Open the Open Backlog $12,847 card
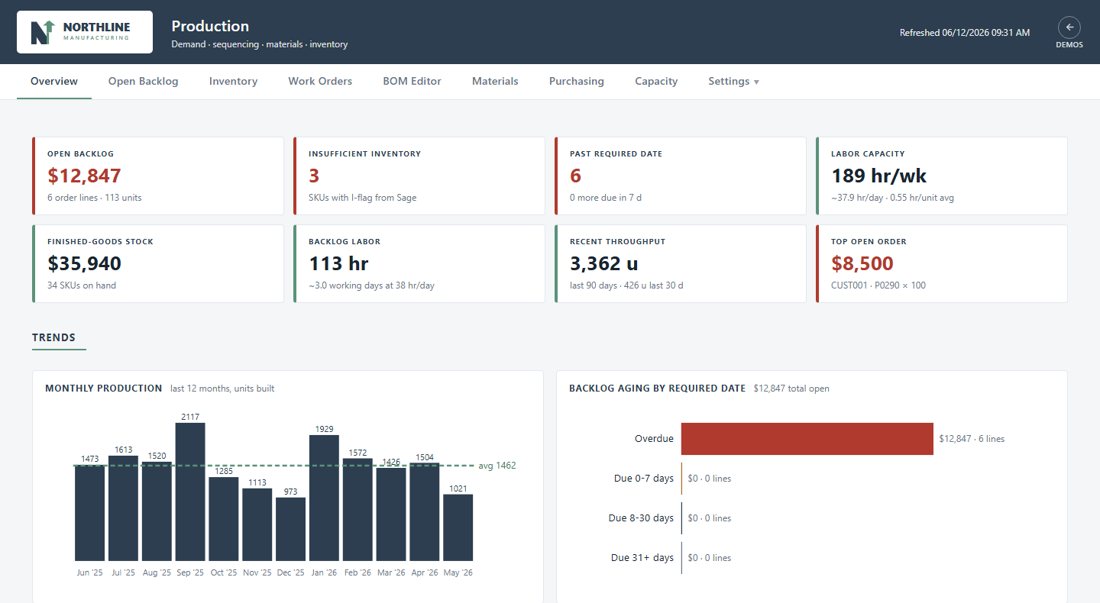Viewport: 1100px width, 603px height. [x=158, y=176]
